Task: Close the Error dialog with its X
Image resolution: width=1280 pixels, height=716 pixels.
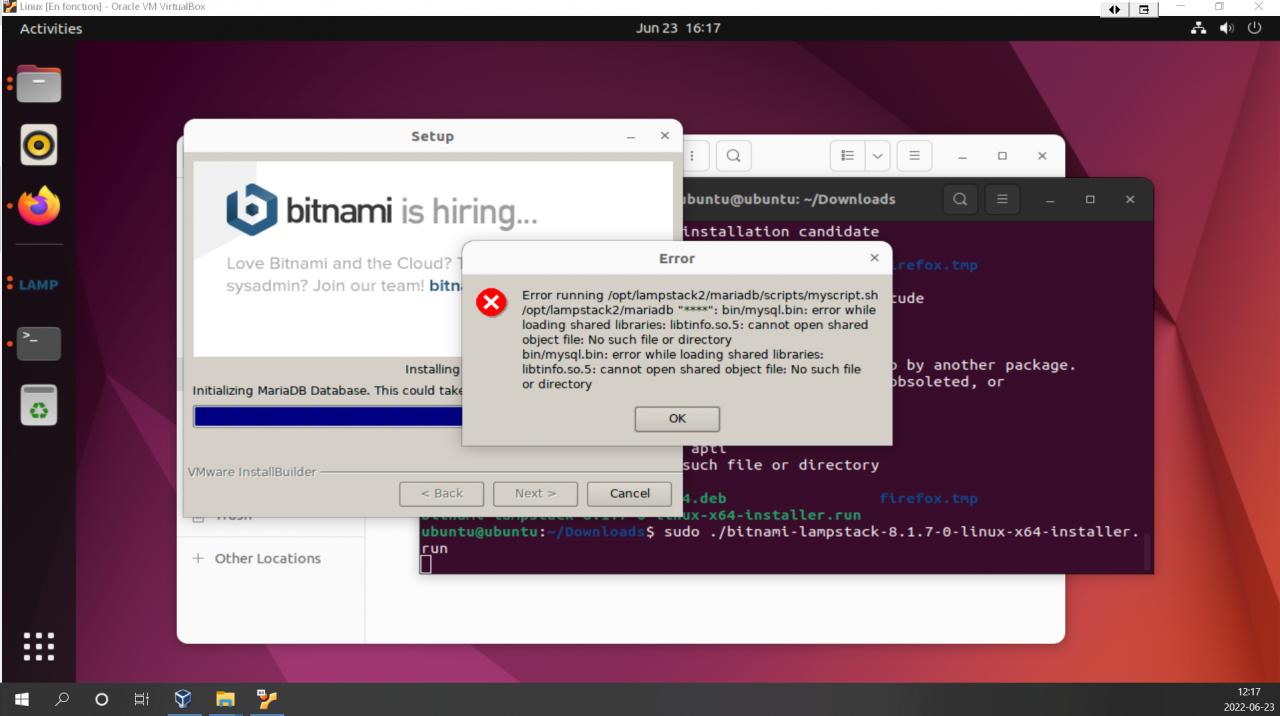Action: click(x=874, y=258)
